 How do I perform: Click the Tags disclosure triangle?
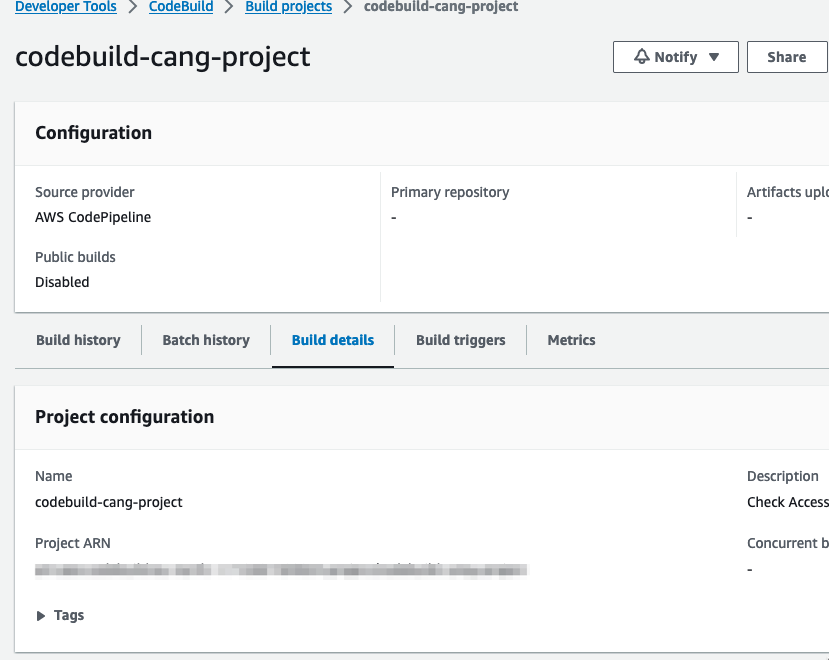coord(39,615)
